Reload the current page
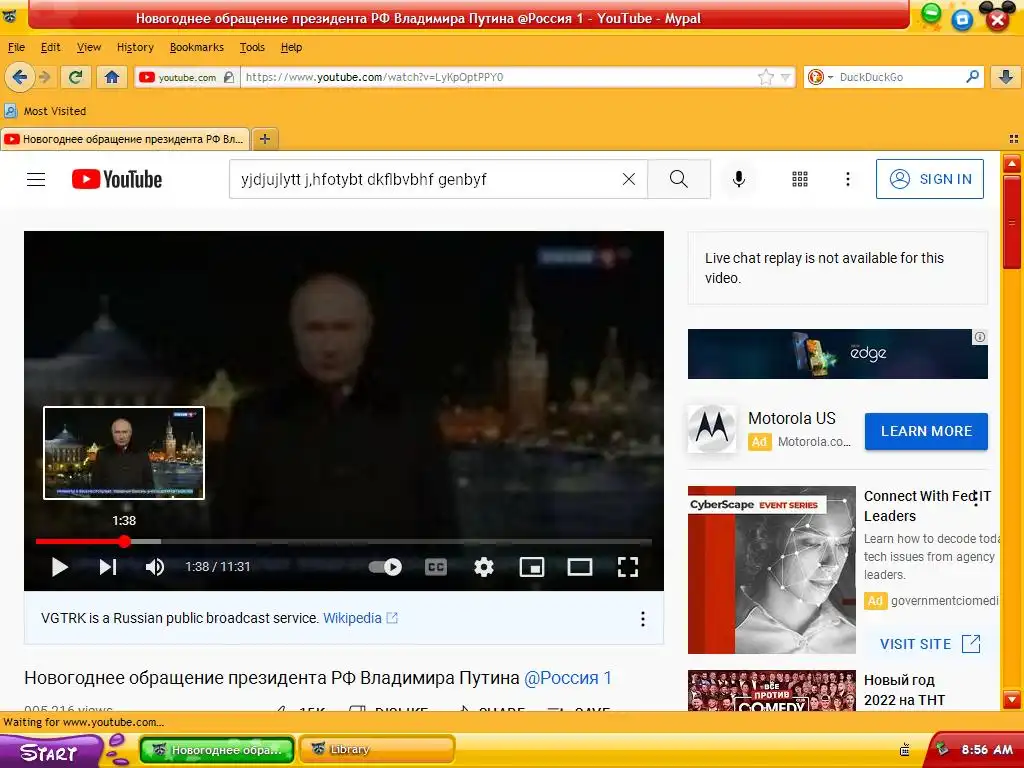The width and height of the screenshot is (1024, 768). [76, 77]
